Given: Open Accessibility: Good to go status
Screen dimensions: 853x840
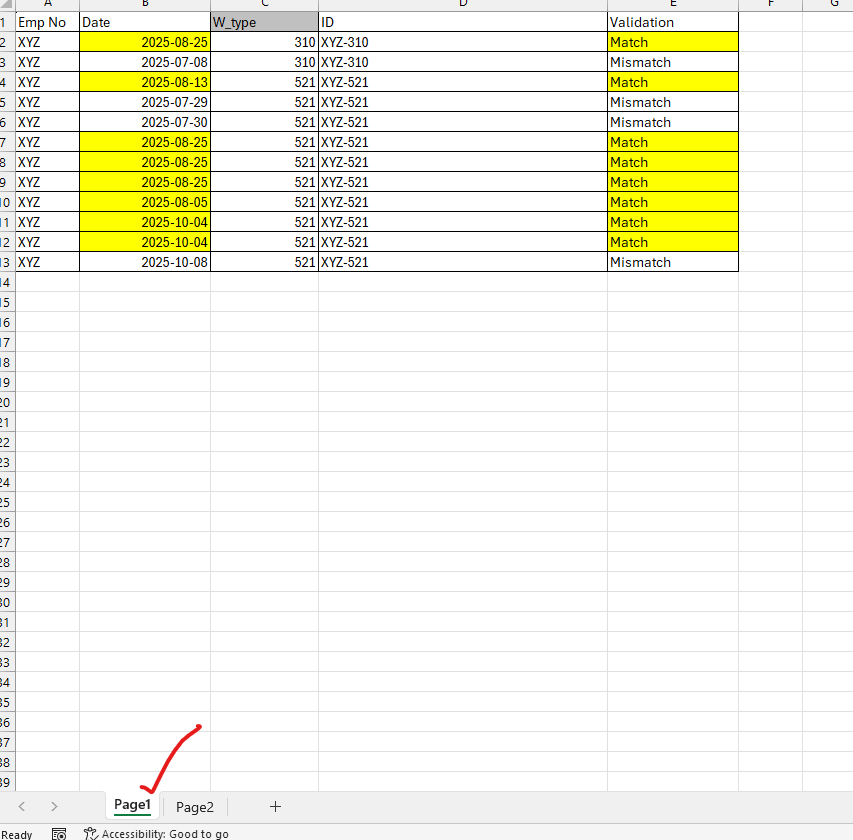Looking at the screenshot, I should 165,834.
